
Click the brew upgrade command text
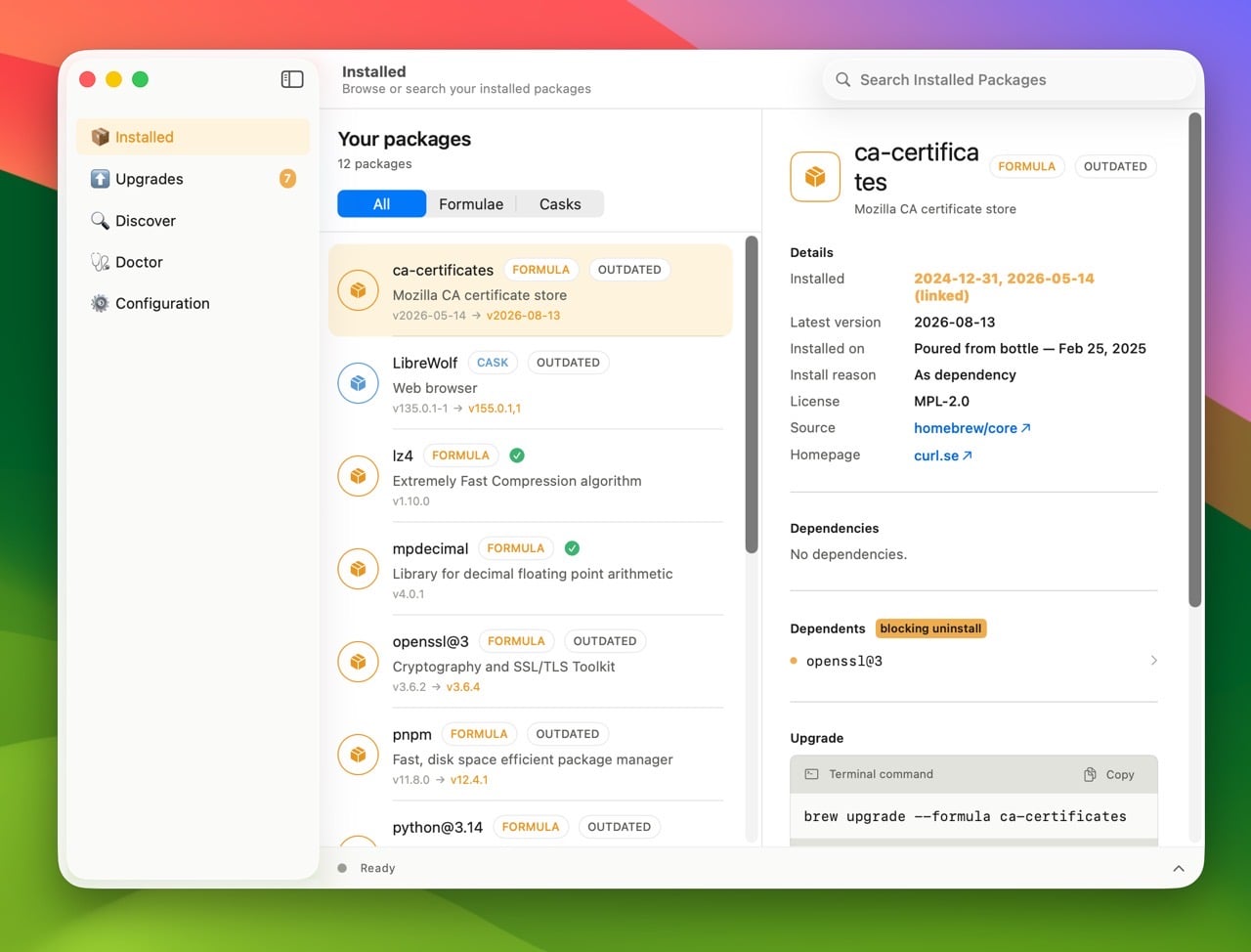pos(965,816)
